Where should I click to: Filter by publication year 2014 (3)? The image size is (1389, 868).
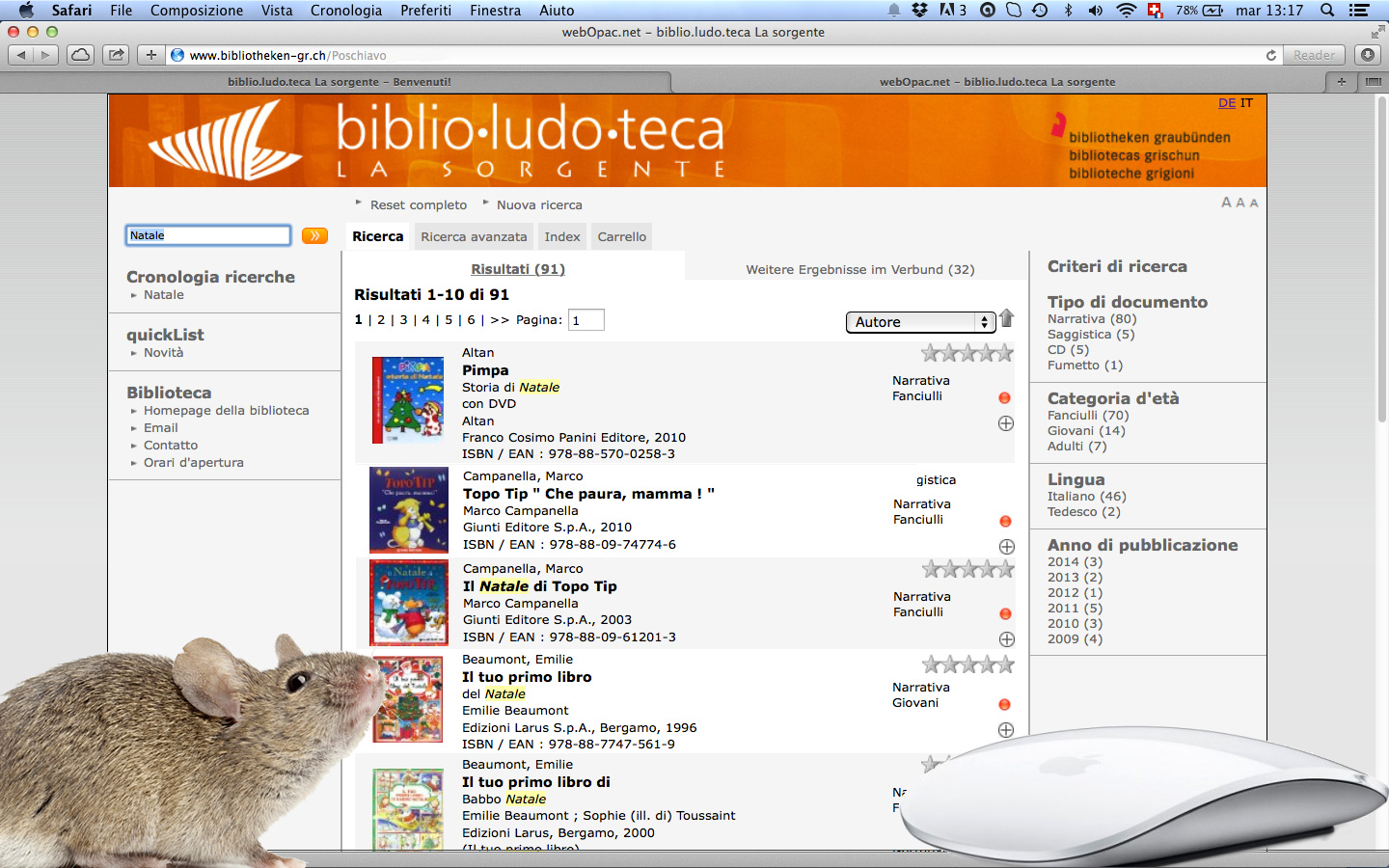point(1075,562)
